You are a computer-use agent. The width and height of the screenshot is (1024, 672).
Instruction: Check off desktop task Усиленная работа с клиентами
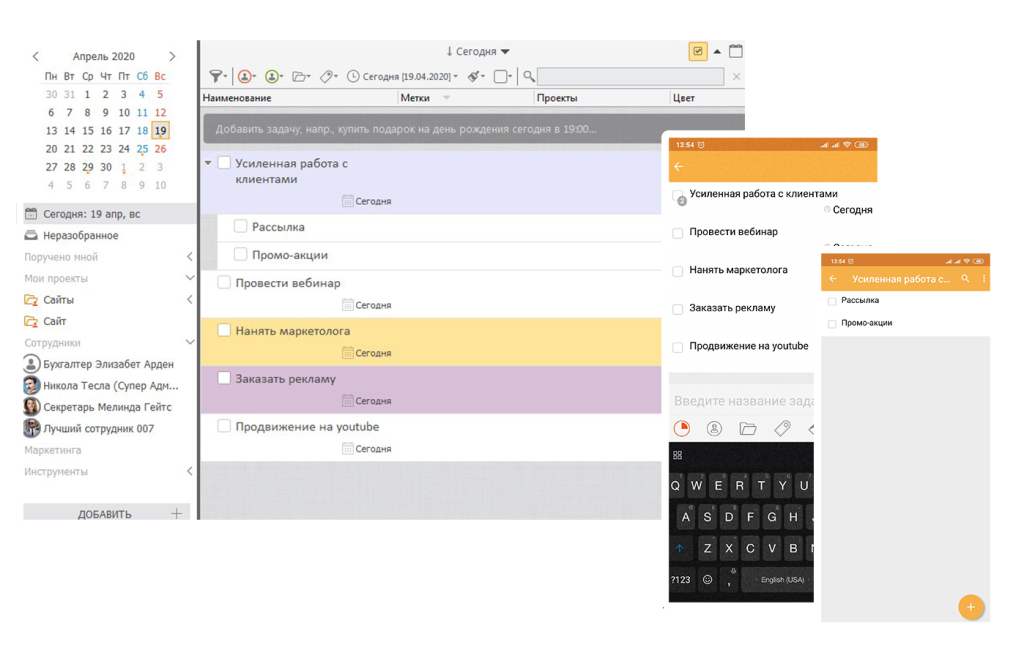point(224,163)
